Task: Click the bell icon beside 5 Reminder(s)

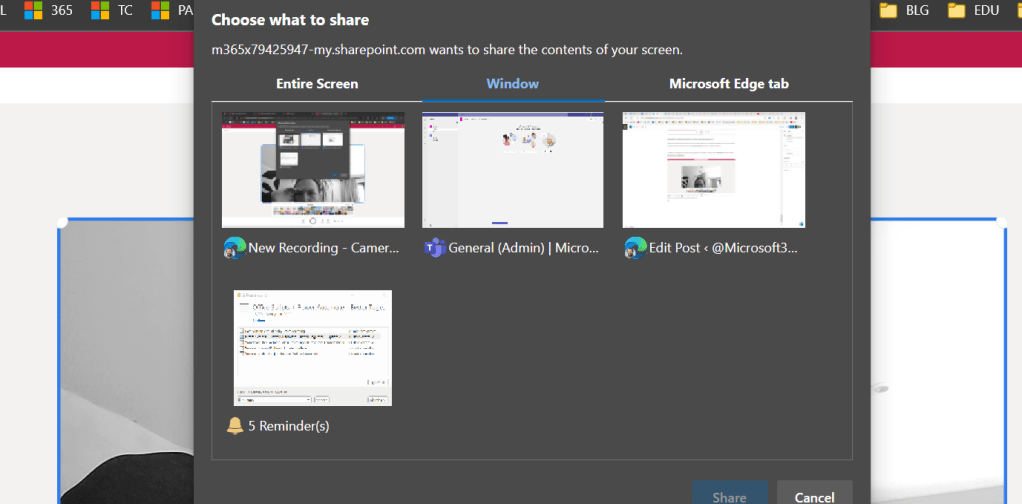Action: tap(235, 426)
